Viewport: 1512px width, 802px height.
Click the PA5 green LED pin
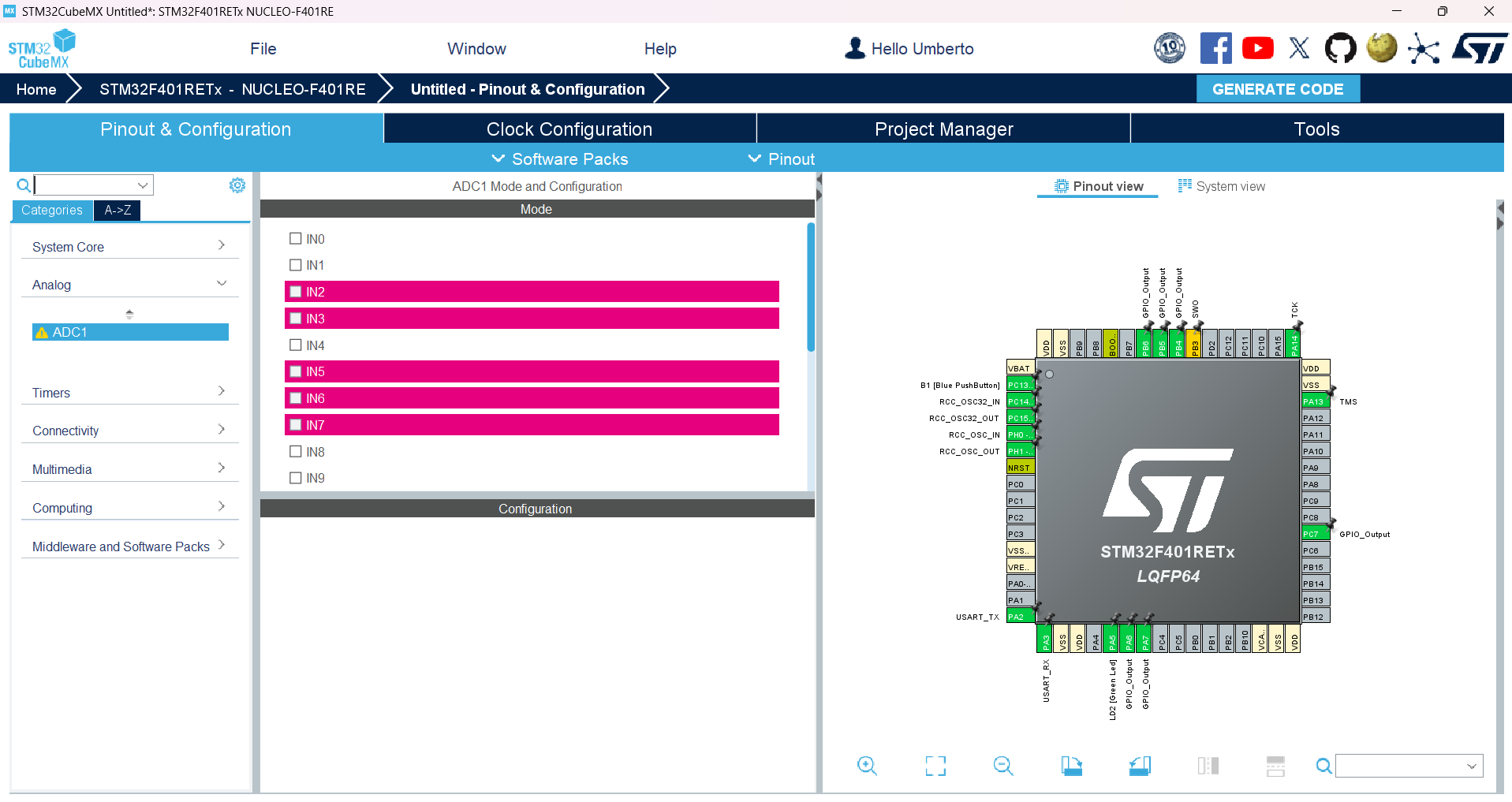click(x=1112, y=638)
